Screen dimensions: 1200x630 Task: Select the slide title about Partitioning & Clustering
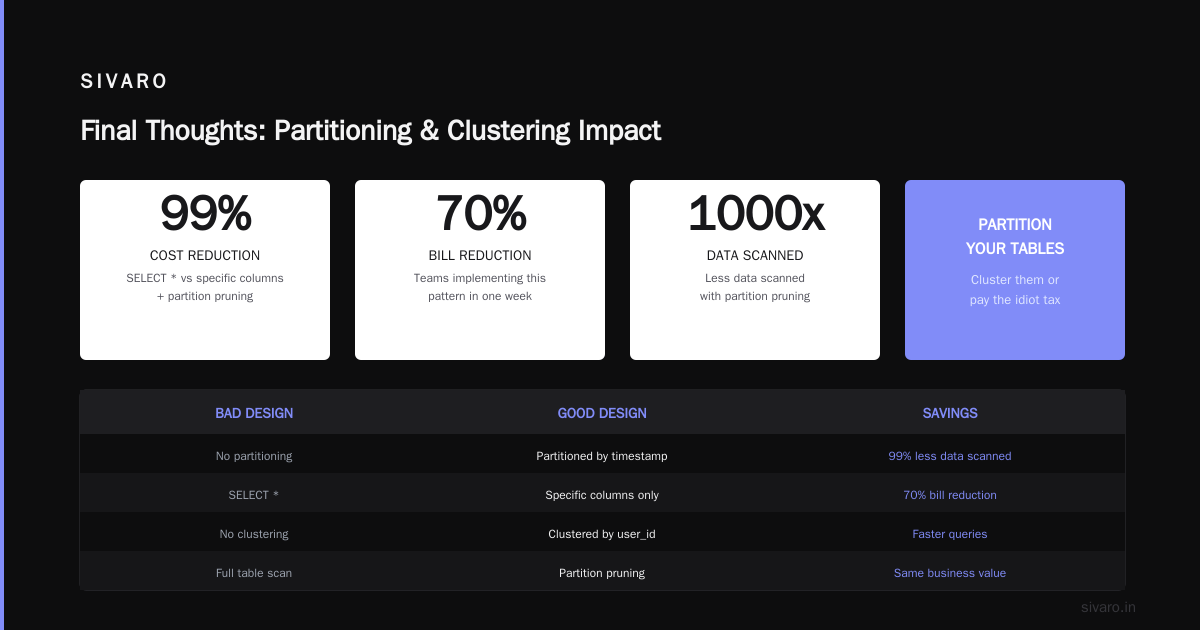370,131
